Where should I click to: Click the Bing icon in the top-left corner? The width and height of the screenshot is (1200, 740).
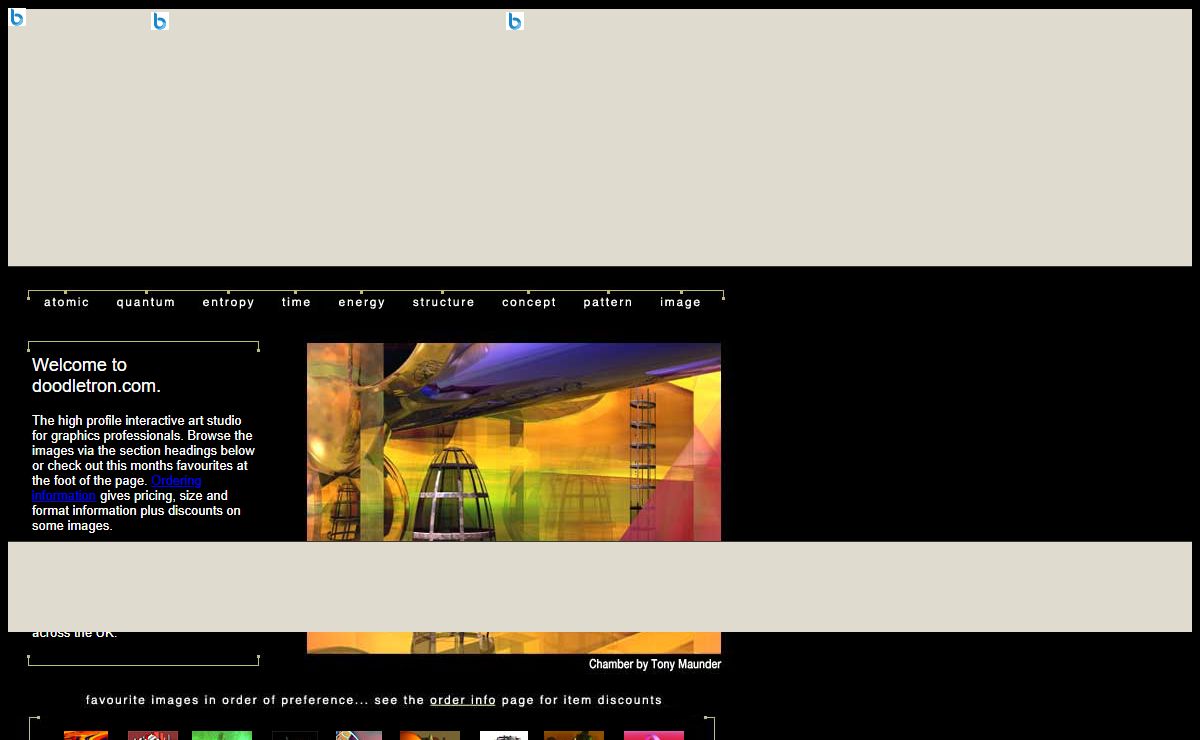[17, 17]
